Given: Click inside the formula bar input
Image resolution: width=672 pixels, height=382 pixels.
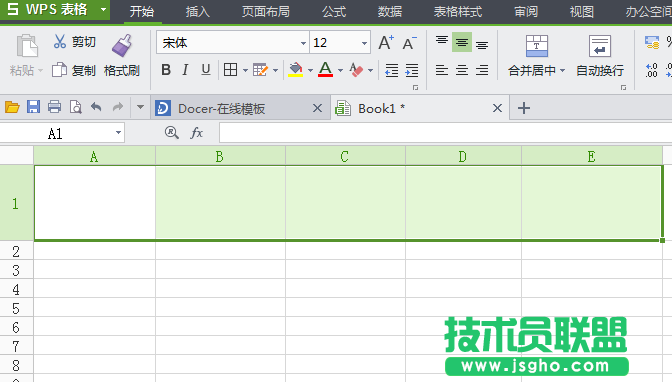Looking at the screenshot, I should [445, 133].
